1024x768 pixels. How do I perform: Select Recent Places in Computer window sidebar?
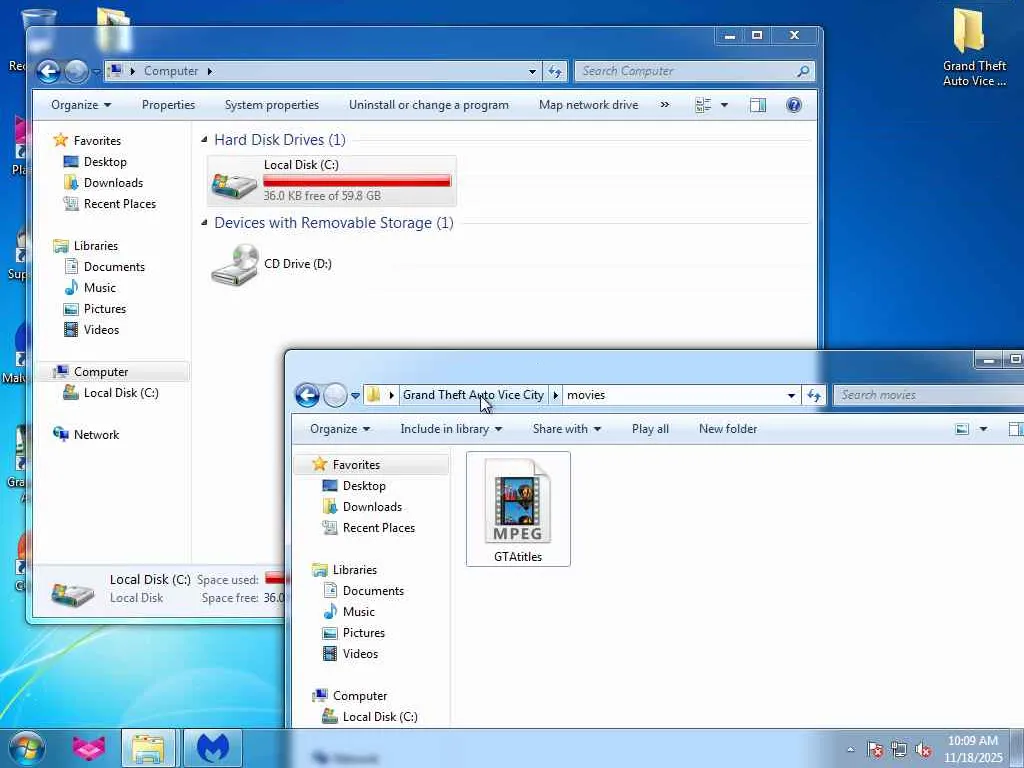tap(120, 204)
